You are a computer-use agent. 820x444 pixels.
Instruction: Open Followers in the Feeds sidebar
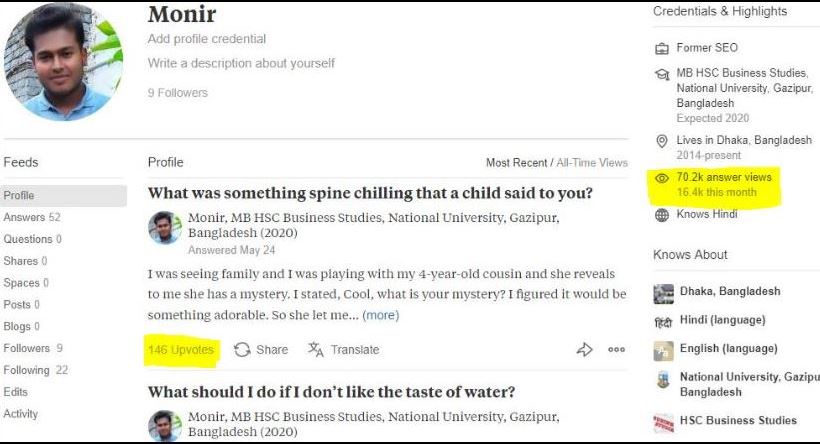[27, 348]
